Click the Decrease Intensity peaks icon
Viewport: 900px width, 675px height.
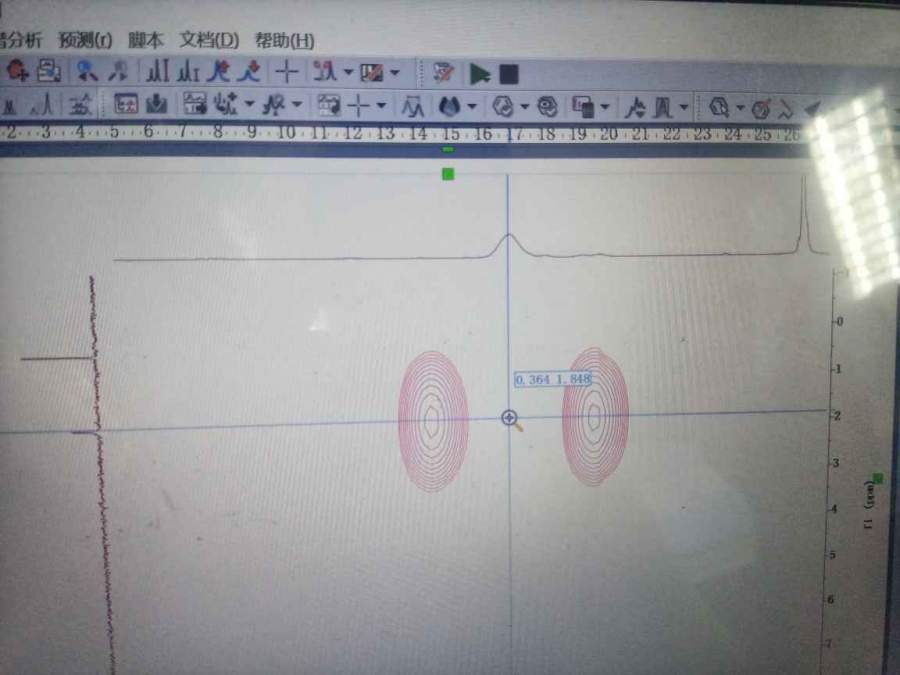coord(188,72)
